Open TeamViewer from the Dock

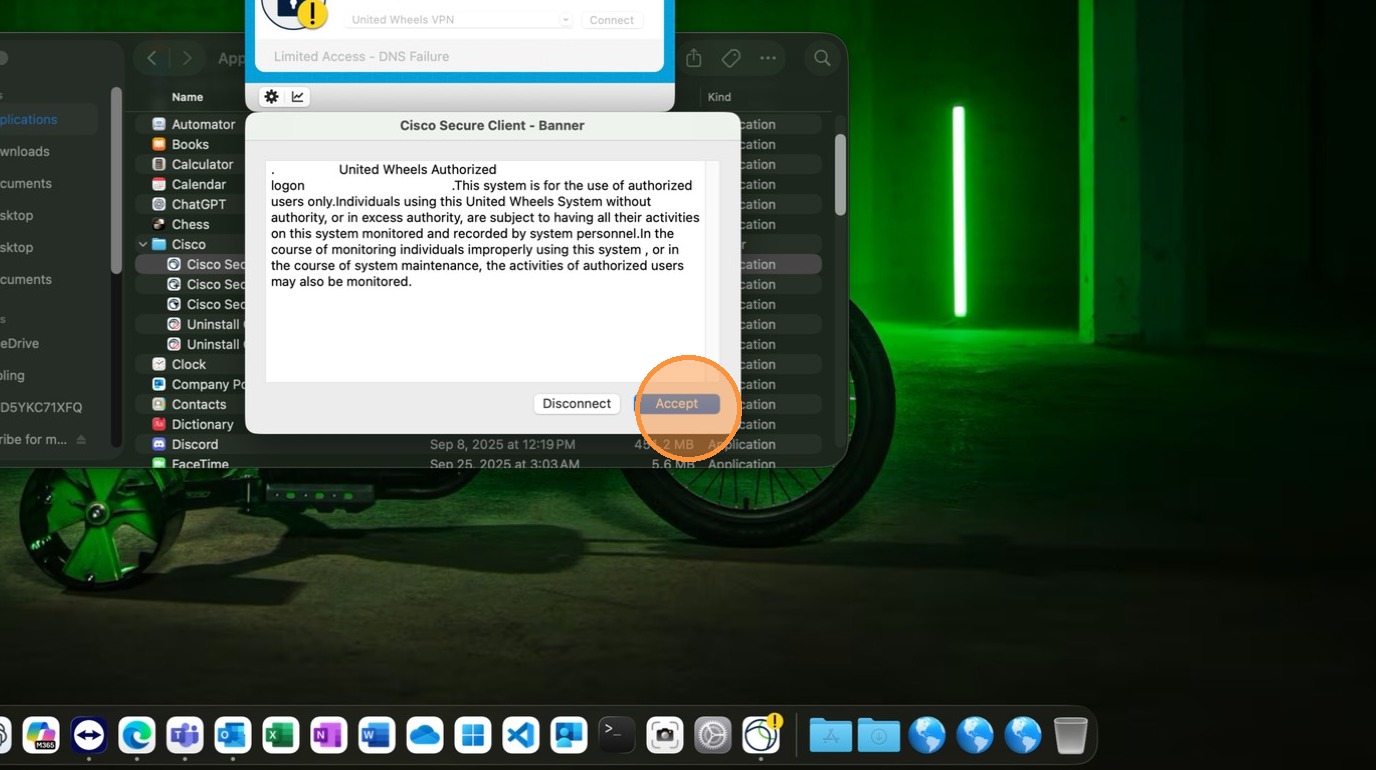coord(89,736)
